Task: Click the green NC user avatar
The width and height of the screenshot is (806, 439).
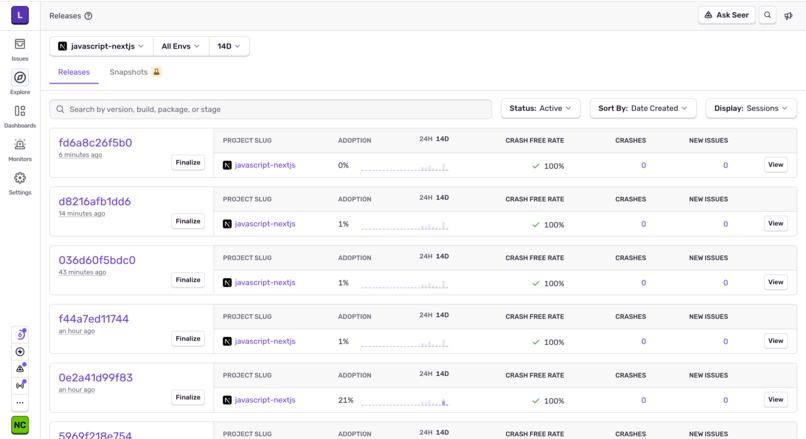Action: [20, 425]
